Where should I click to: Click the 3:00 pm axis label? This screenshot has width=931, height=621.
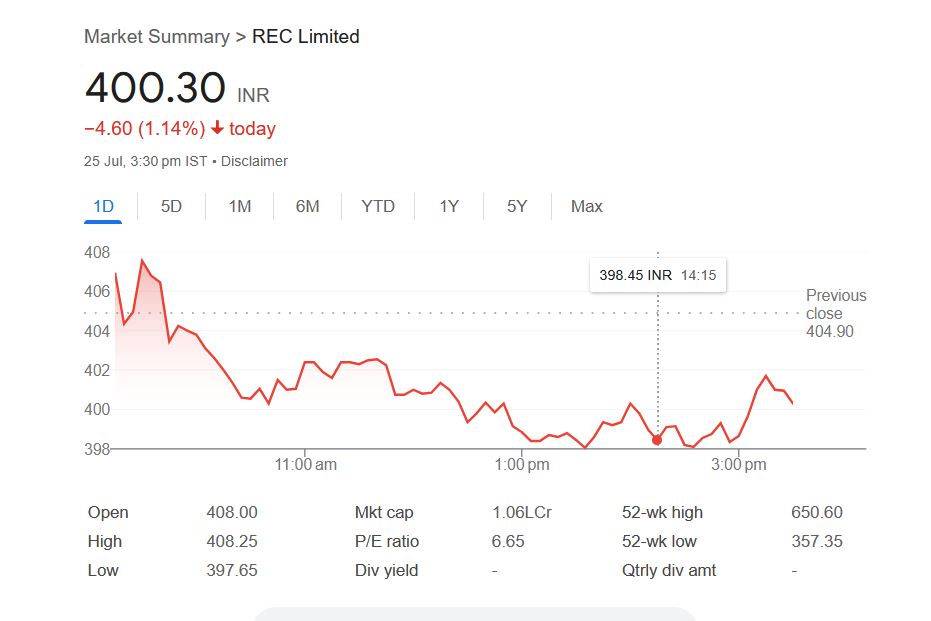[739, 465]
